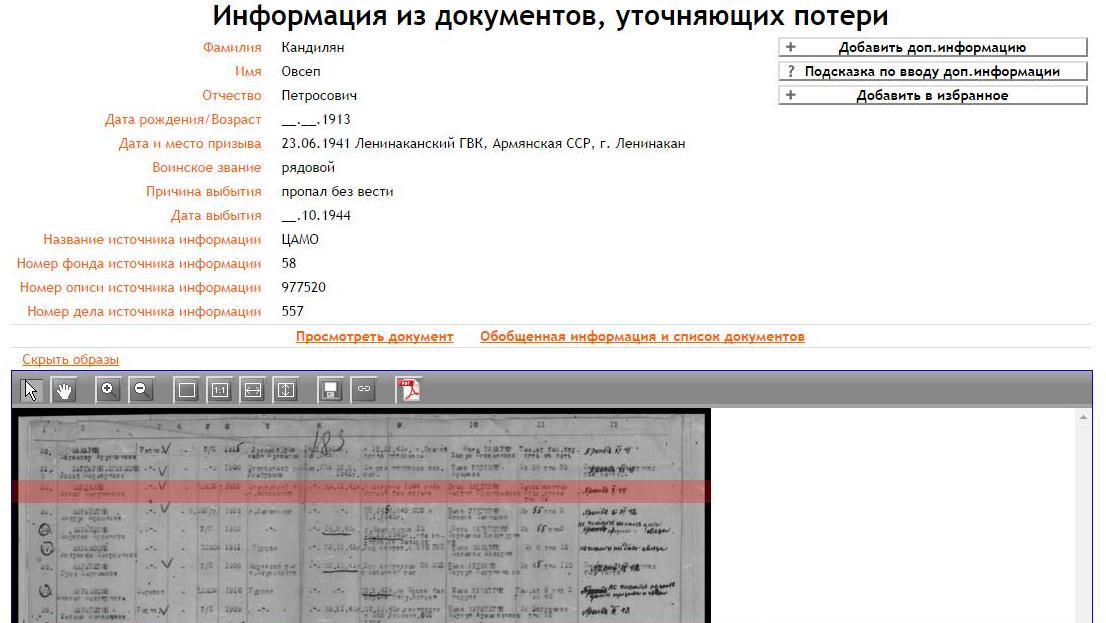Activate the hand pan tool
The height and width of the screenshot is (623, 1106).
[x=64, y=390]
